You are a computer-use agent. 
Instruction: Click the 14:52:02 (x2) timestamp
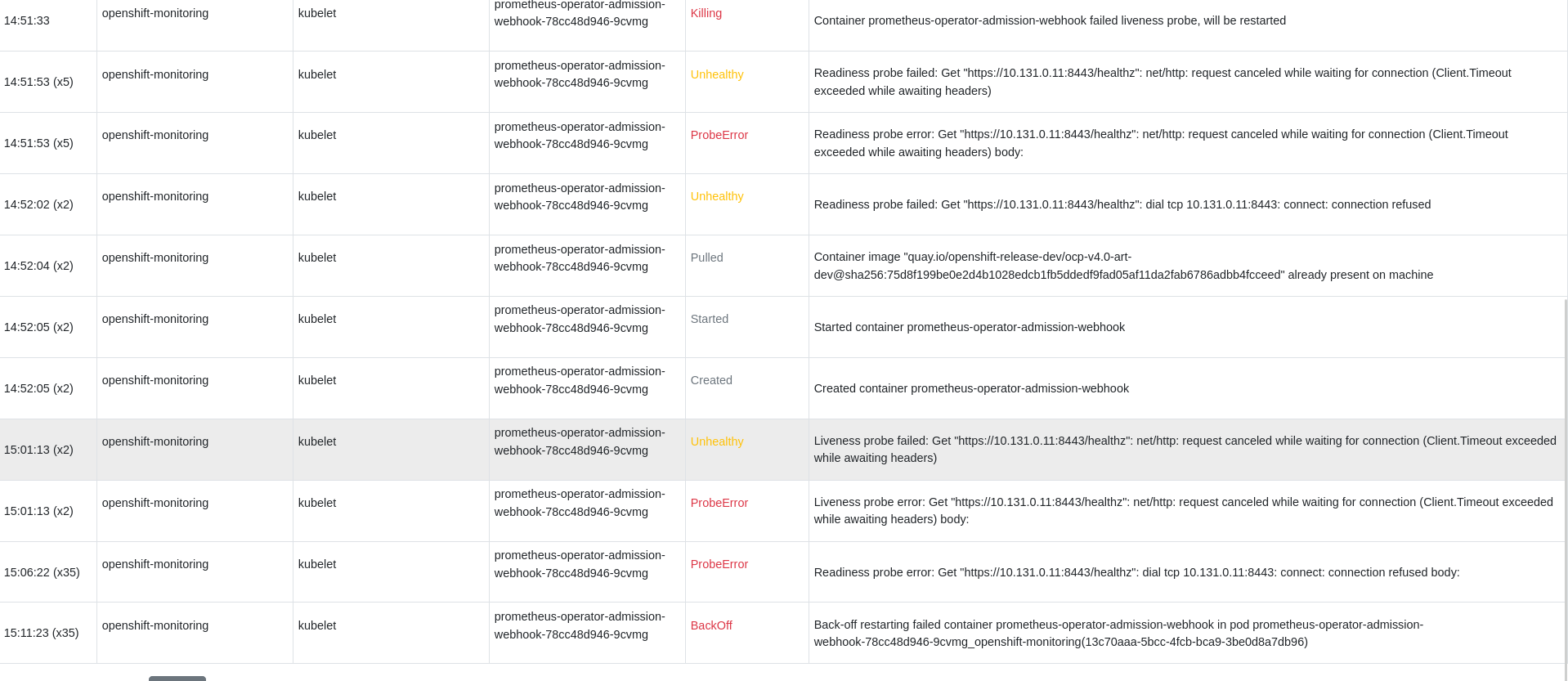pyautogui.click(x=38, y=204)
